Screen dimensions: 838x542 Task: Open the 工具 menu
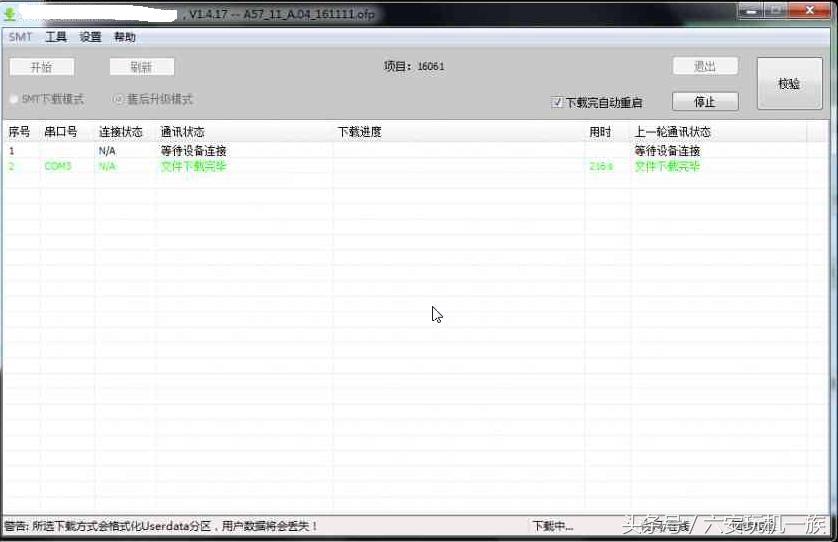(56, 37)
